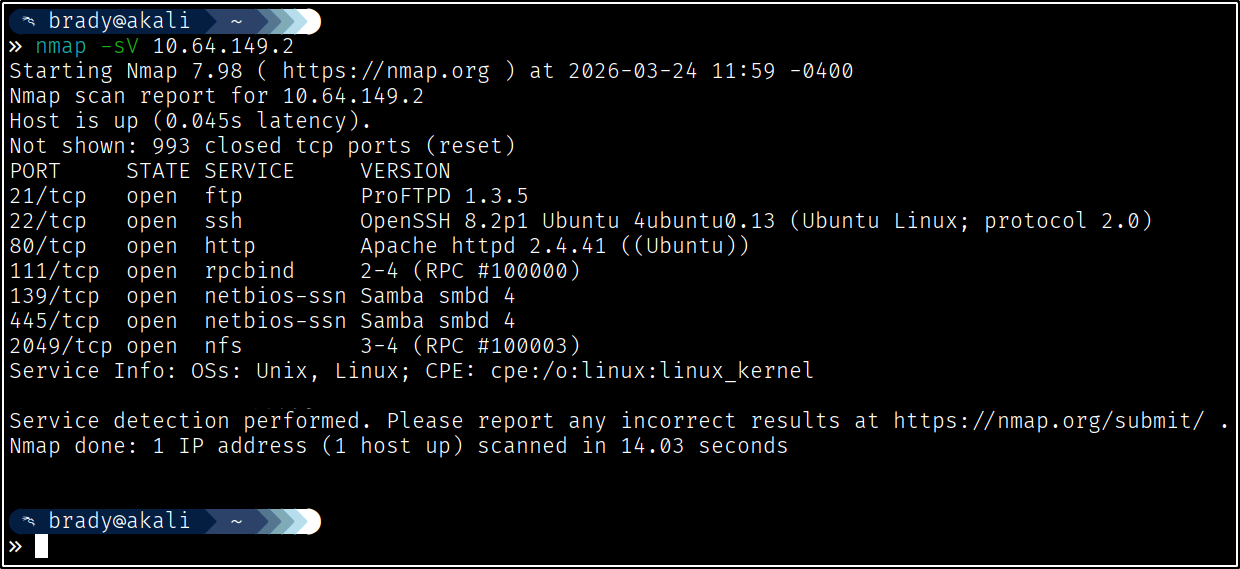Click the Kali dragon icon in the last prompt
The width and height of the screenshot is (1240, 569).
30,521
